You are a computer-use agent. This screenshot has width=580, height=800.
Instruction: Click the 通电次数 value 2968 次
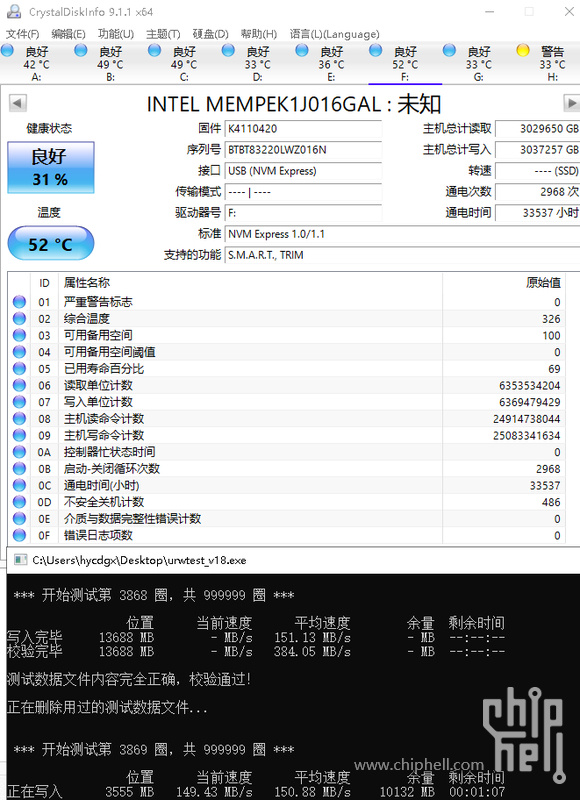pos(538,192)
